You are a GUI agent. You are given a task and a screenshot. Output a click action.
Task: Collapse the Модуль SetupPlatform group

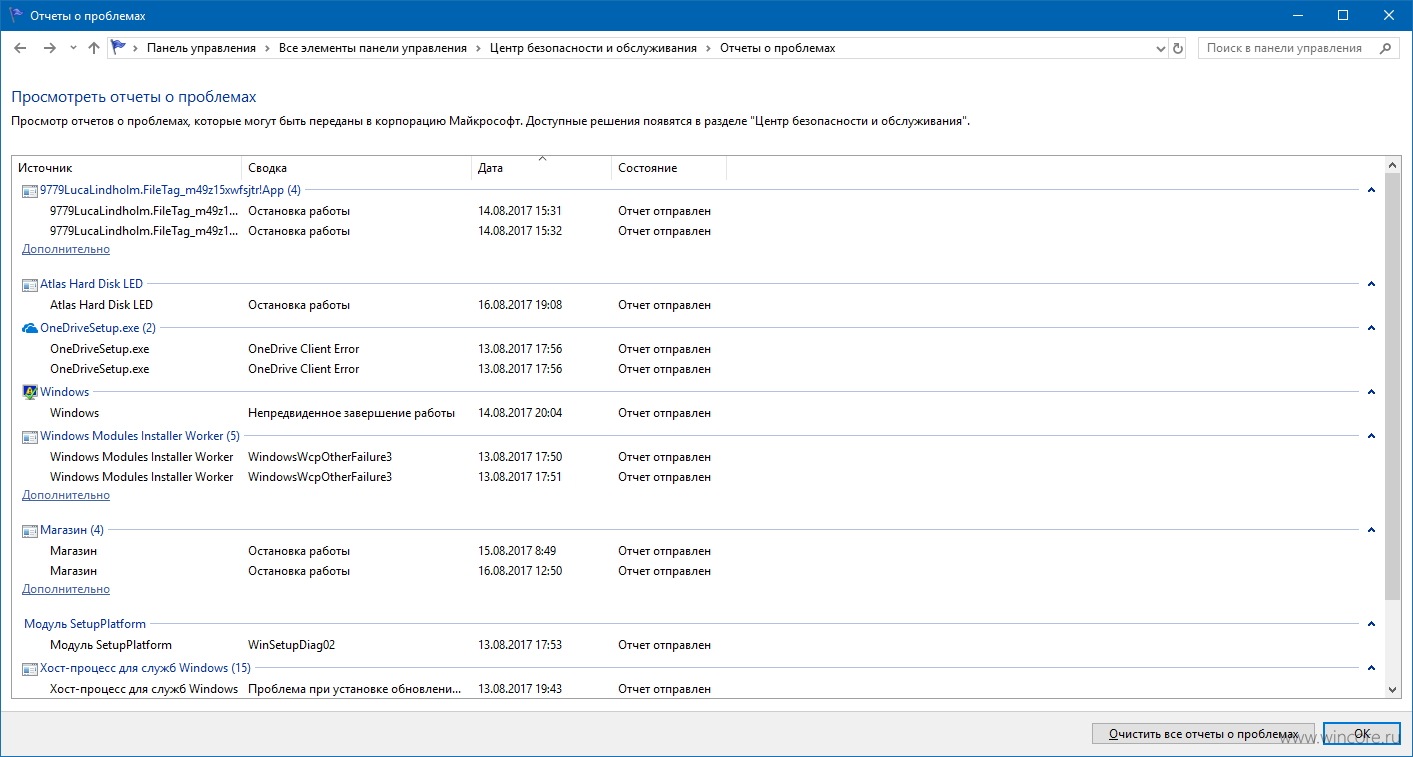[x=1371, y=624]
